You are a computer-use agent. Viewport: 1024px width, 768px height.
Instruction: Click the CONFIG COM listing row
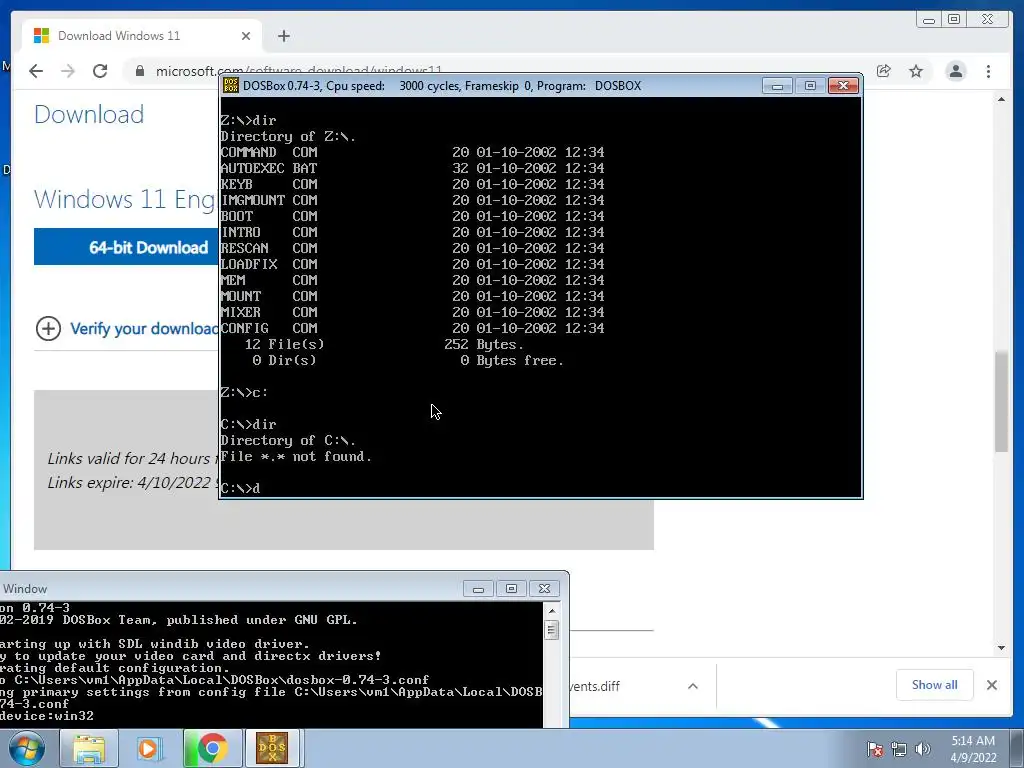412,328
